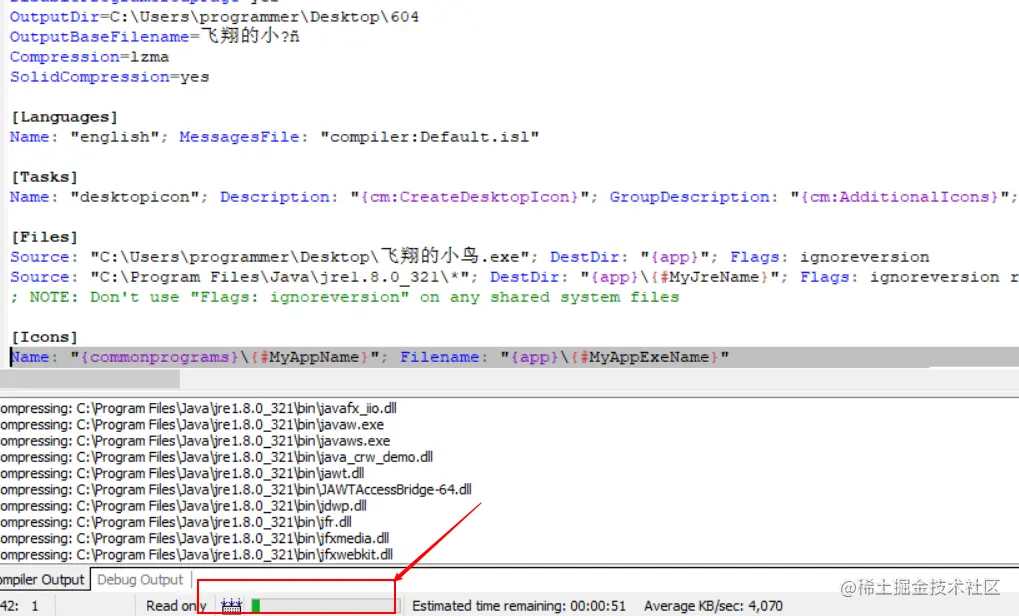Click the {cm:AdditionalIcons} group description value

899,197
